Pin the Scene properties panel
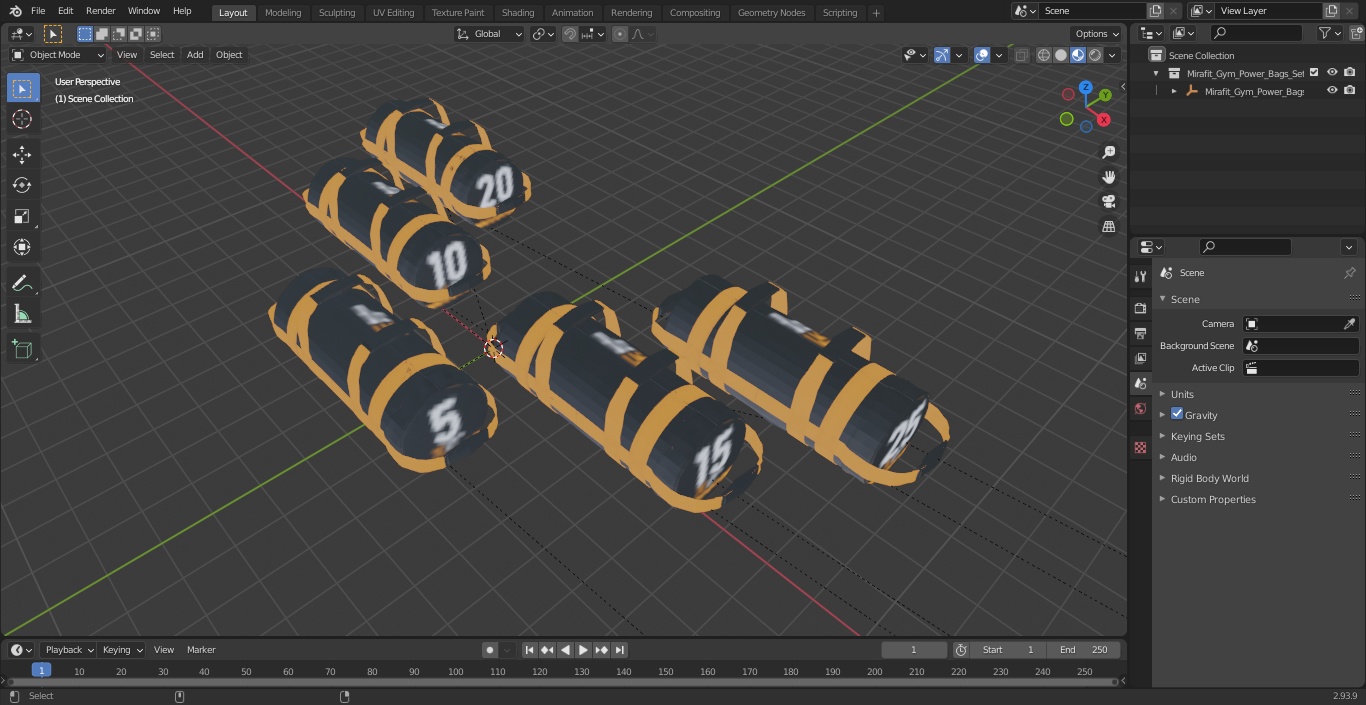The width and height of the screenshot is (1366, 705). 1349,273
